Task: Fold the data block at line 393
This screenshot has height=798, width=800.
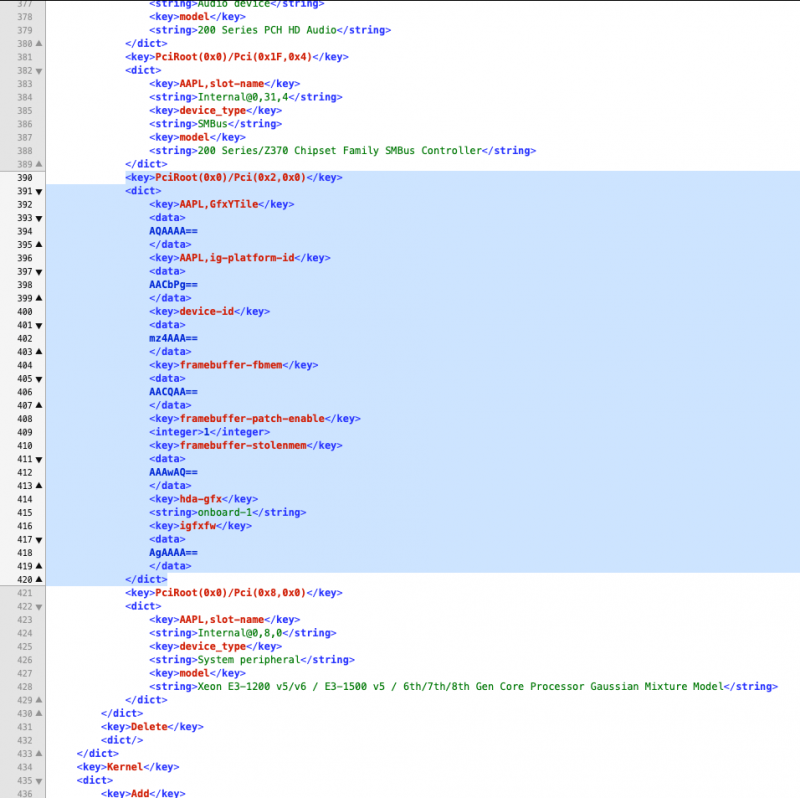Action: [39, 218]
